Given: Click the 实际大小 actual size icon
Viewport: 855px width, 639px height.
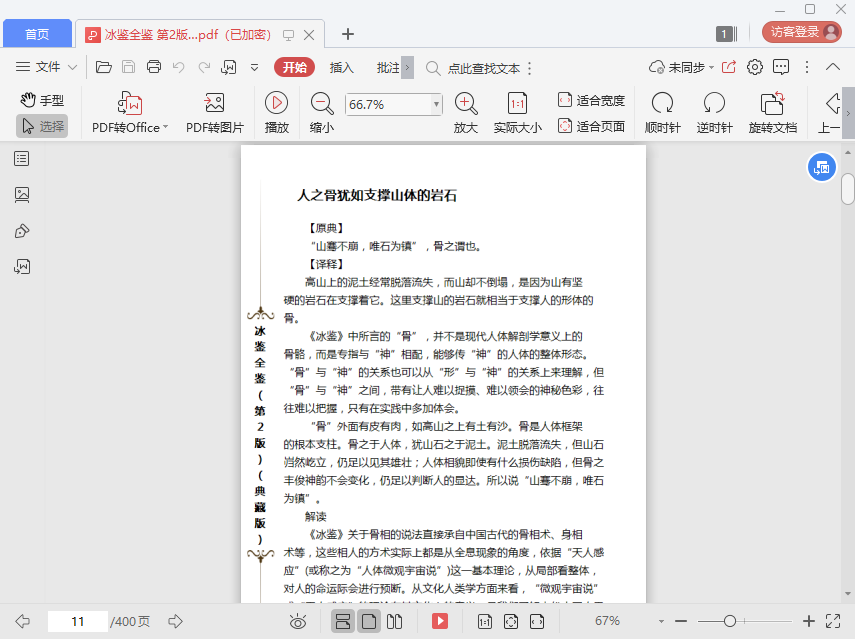Looking at the screenshot, I should [x=517, y=103].
